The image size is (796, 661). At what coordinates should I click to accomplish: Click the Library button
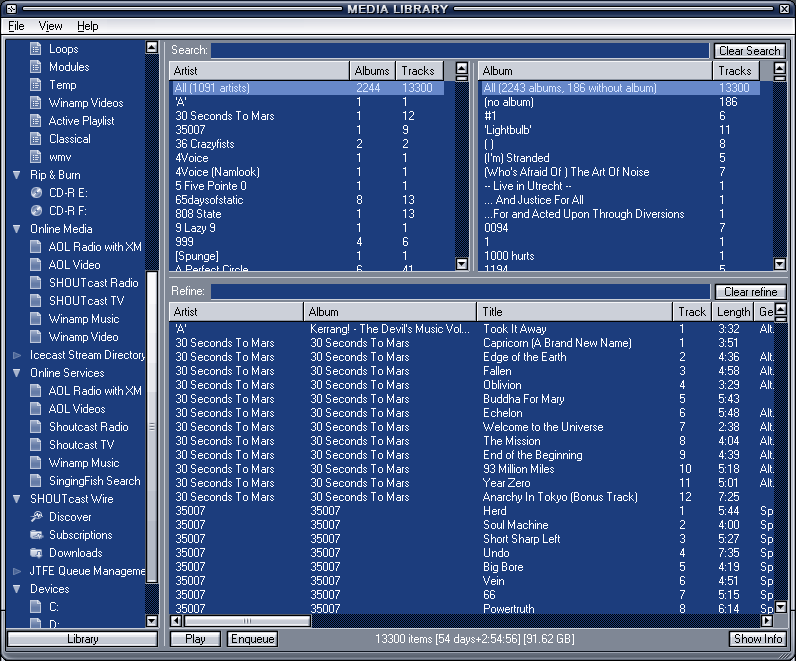[x=82, y=639]
